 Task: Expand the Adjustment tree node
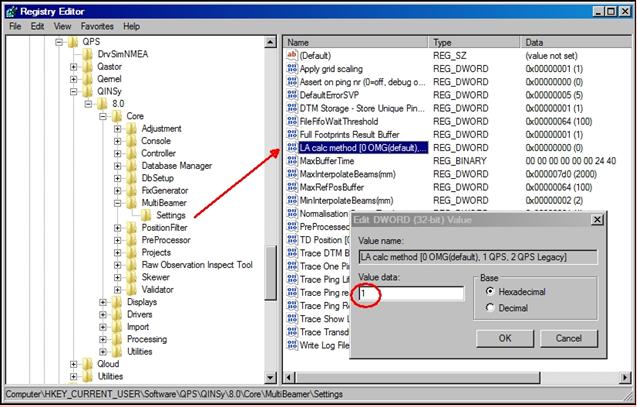(x=117, y=129)
